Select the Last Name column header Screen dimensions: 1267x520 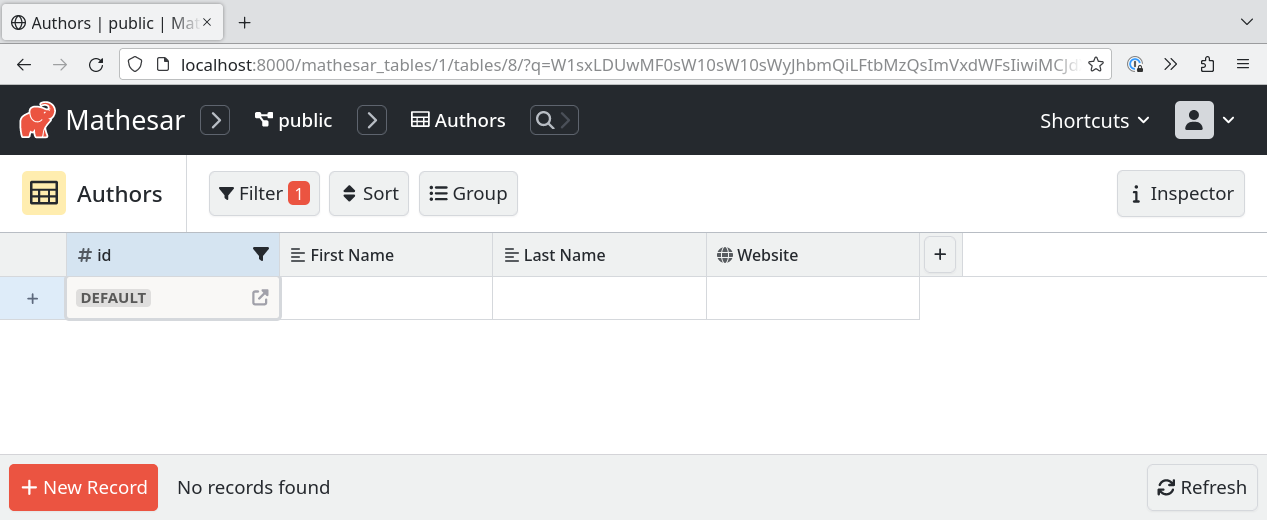point(599,255)
